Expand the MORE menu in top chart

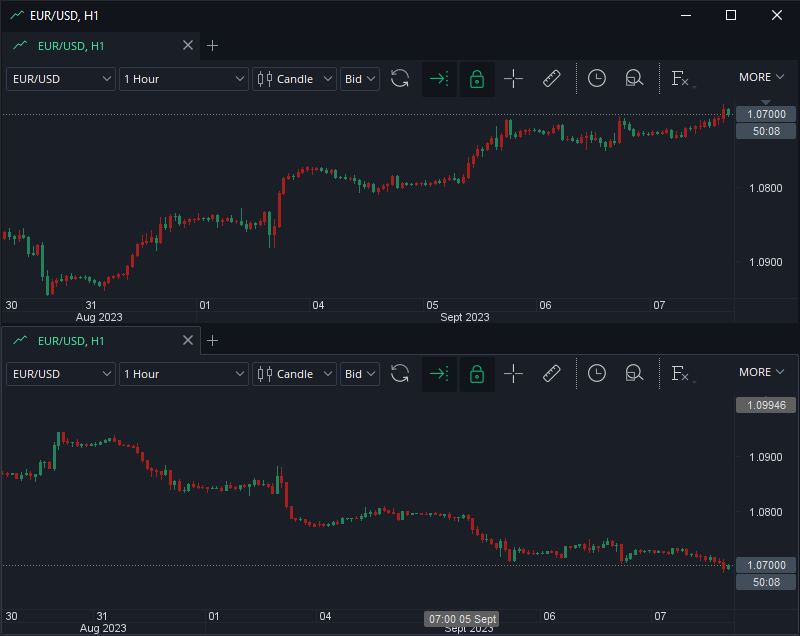761,77
